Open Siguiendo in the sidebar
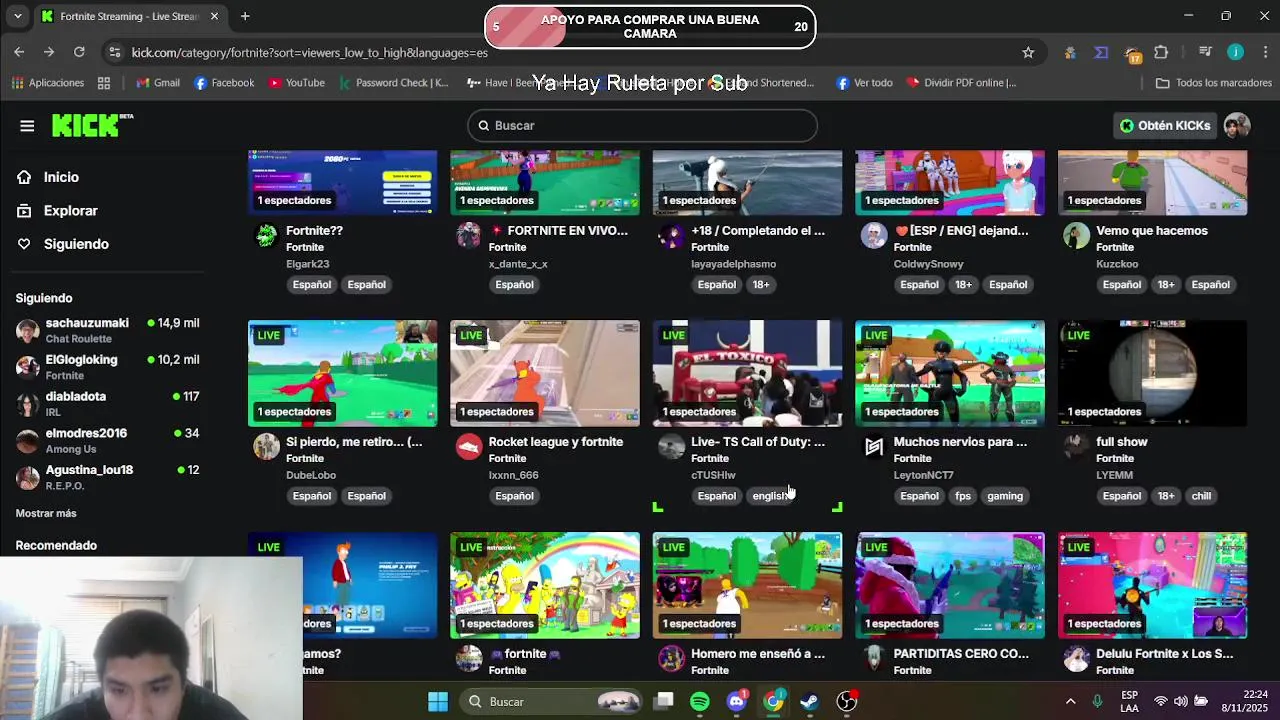The height and width of the screenshot is (720, 1280). tap(76, 244)
